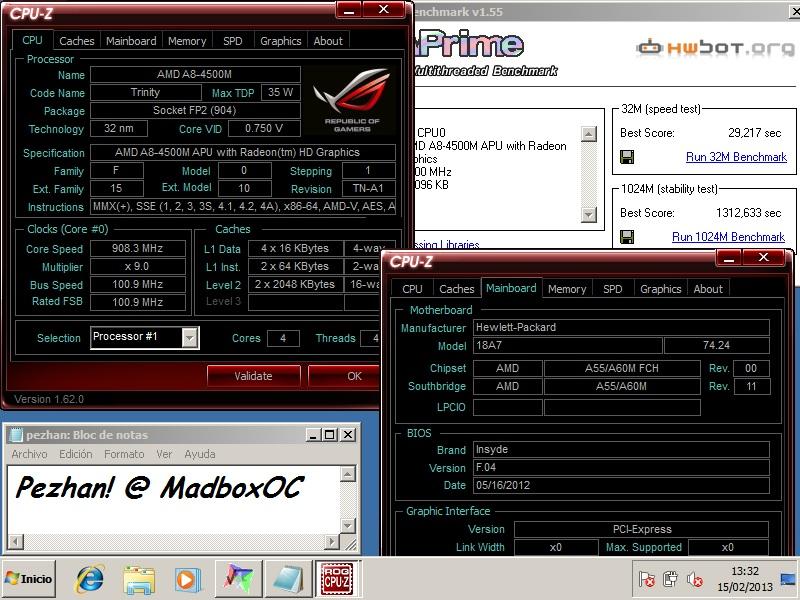The height and width of the screenshot is (600, 800).
Task: Click the show desktop tray icon
Action: (x=788, y=579)
